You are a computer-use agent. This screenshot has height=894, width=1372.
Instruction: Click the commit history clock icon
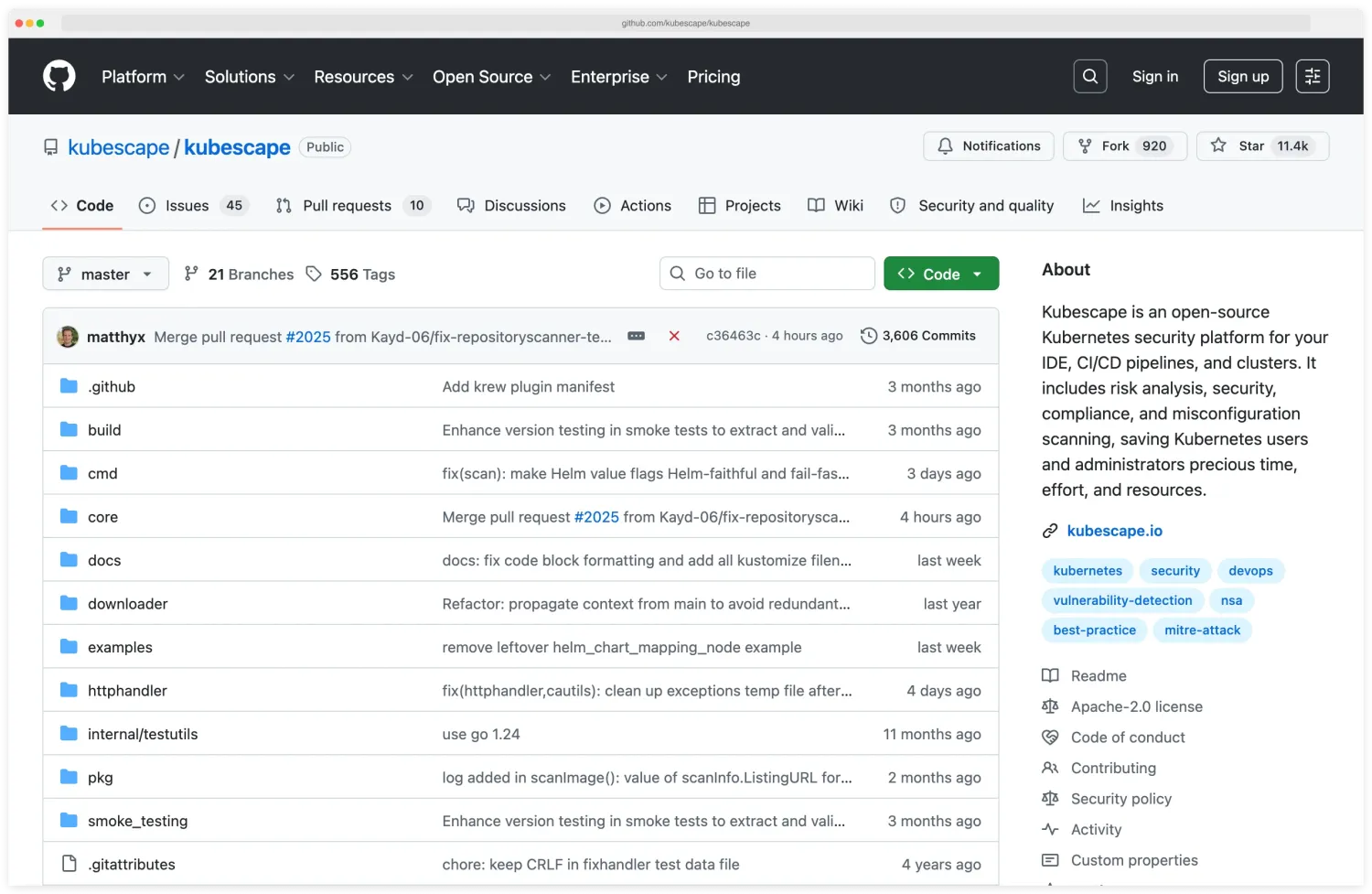pos(869,336)
